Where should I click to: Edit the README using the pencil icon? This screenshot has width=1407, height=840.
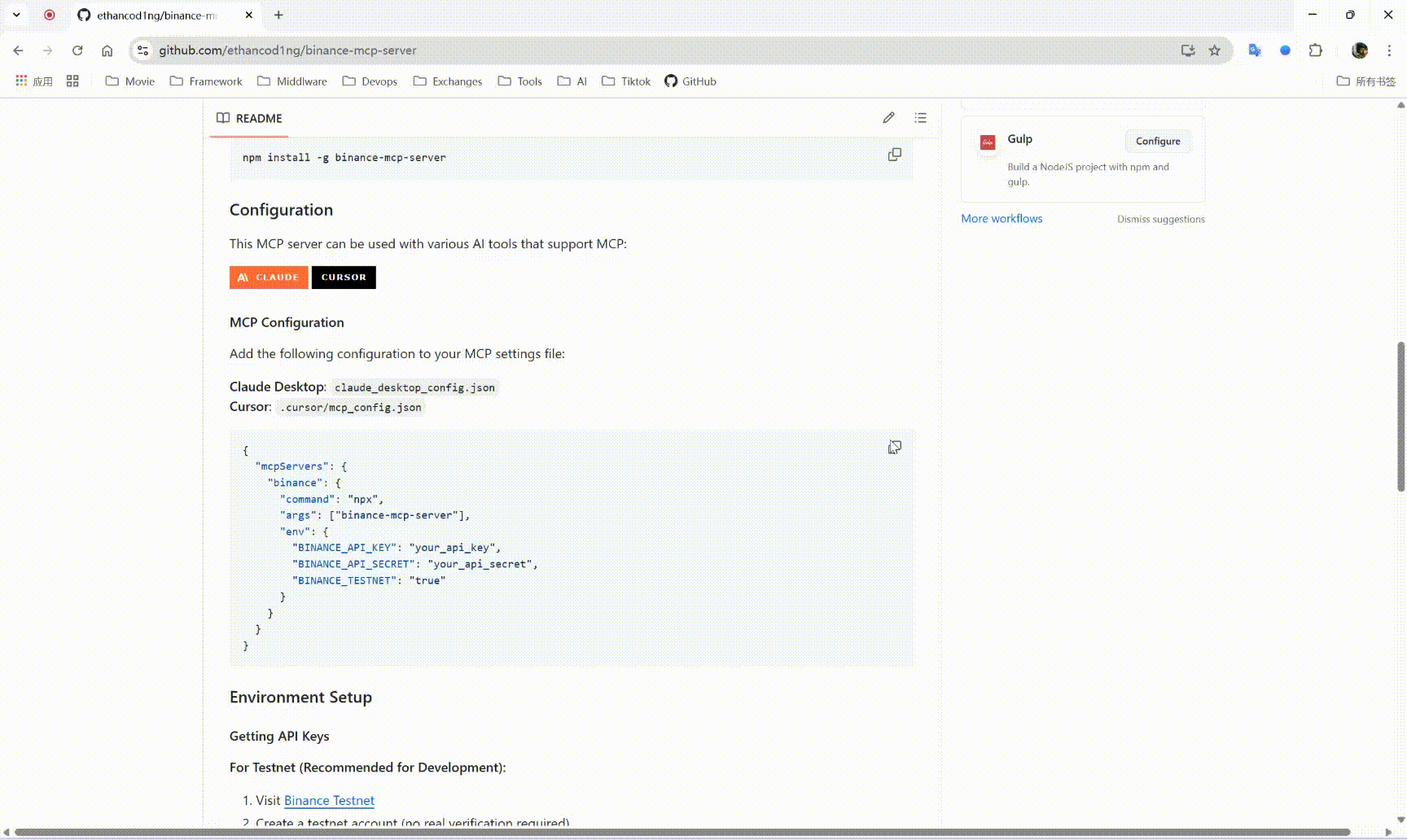[888, 118]
